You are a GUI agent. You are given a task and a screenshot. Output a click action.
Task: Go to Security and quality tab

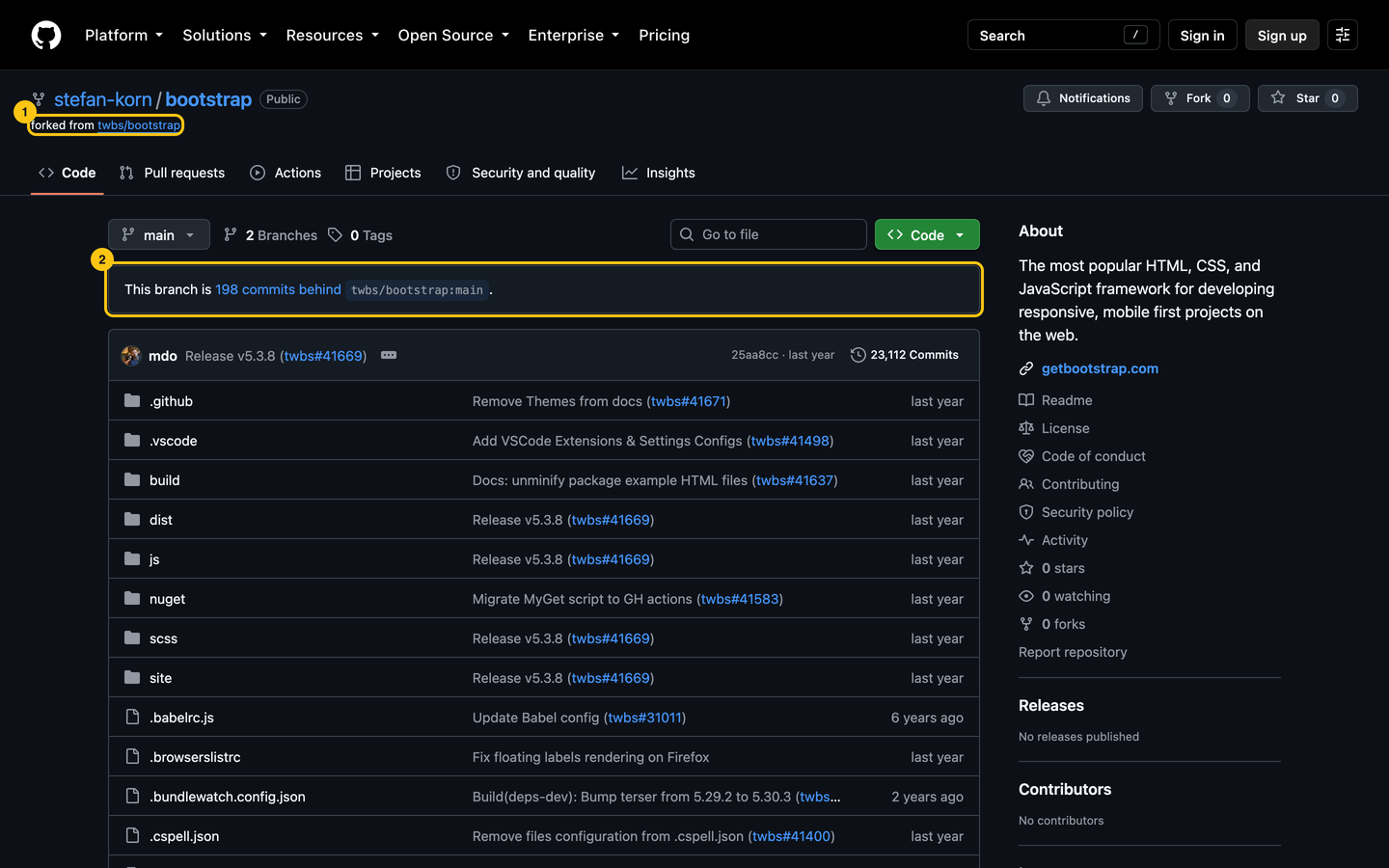point(521,173)
